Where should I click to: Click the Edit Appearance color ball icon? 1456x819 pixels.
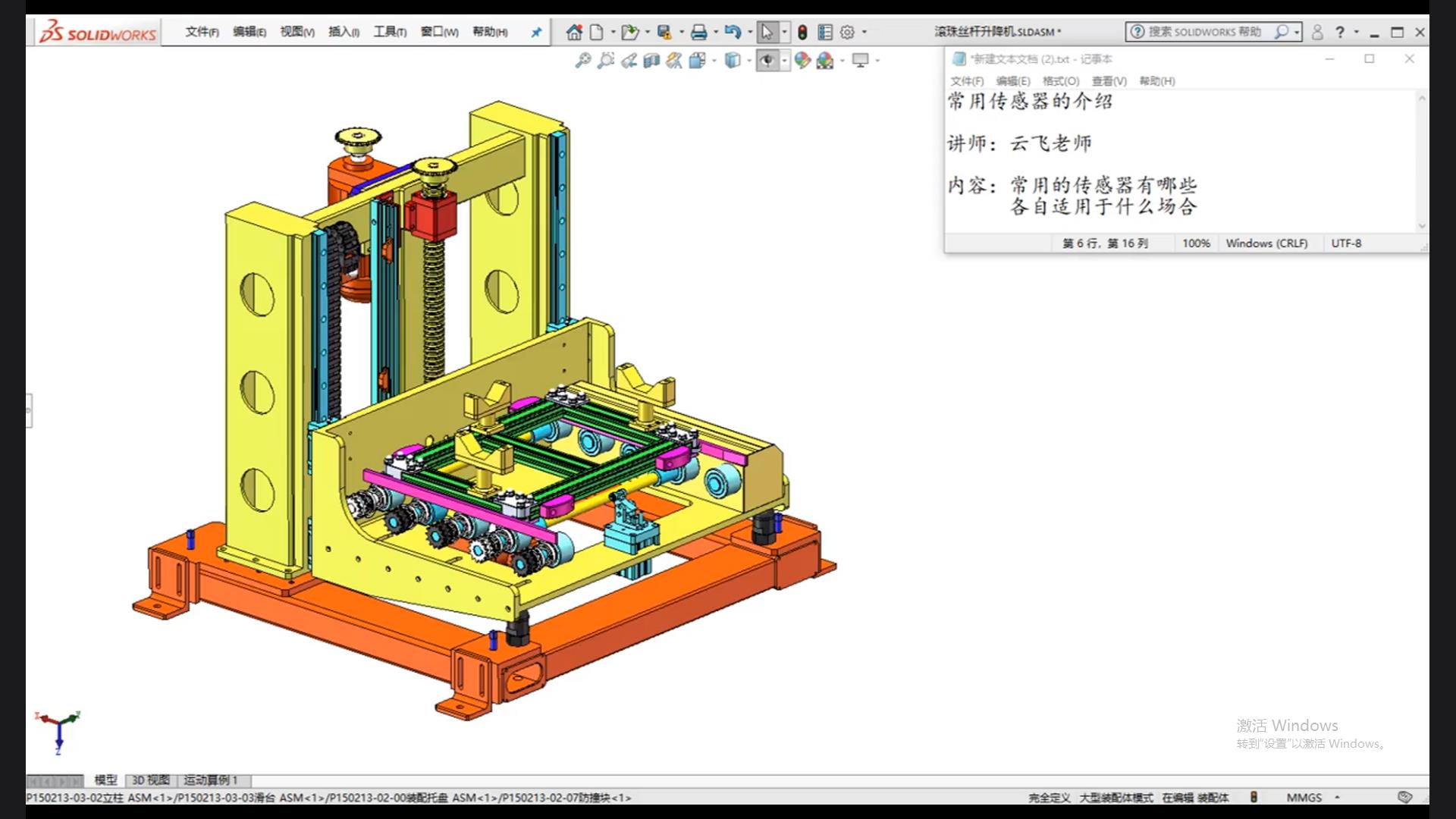(x=802, y=61)
